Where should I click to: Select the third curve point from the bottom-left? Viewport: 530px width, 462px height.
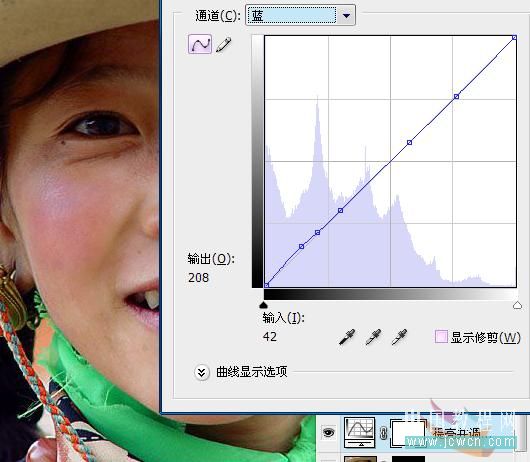point(340,211)
